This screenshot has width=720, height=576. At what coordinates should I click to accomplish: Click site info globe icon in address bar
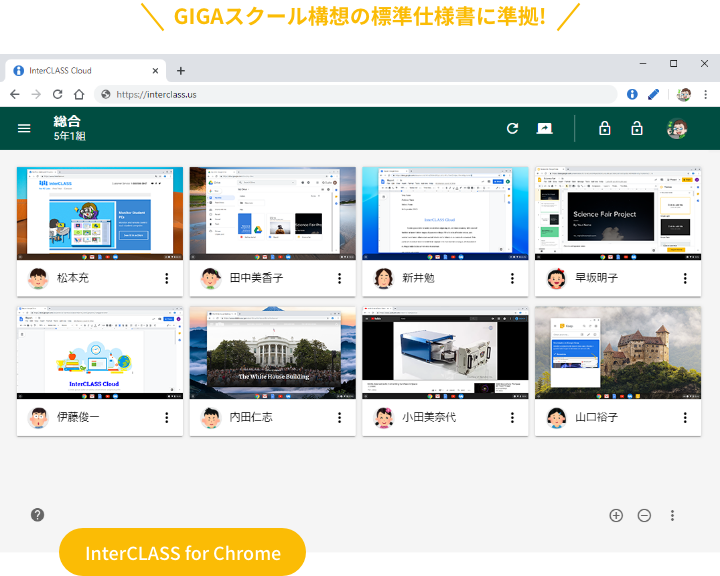point(106,94)
